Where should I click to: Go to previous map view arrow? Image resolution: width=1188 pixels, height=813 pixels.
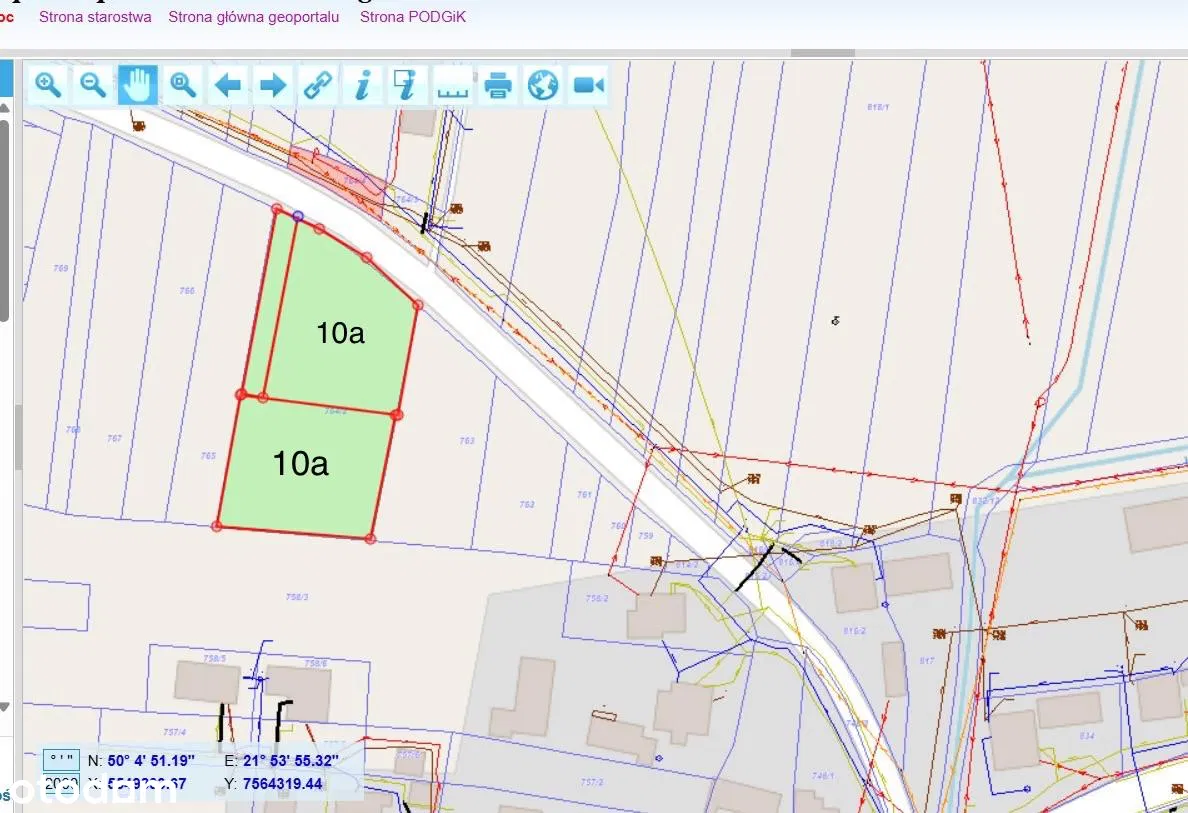tap(228, 85)
